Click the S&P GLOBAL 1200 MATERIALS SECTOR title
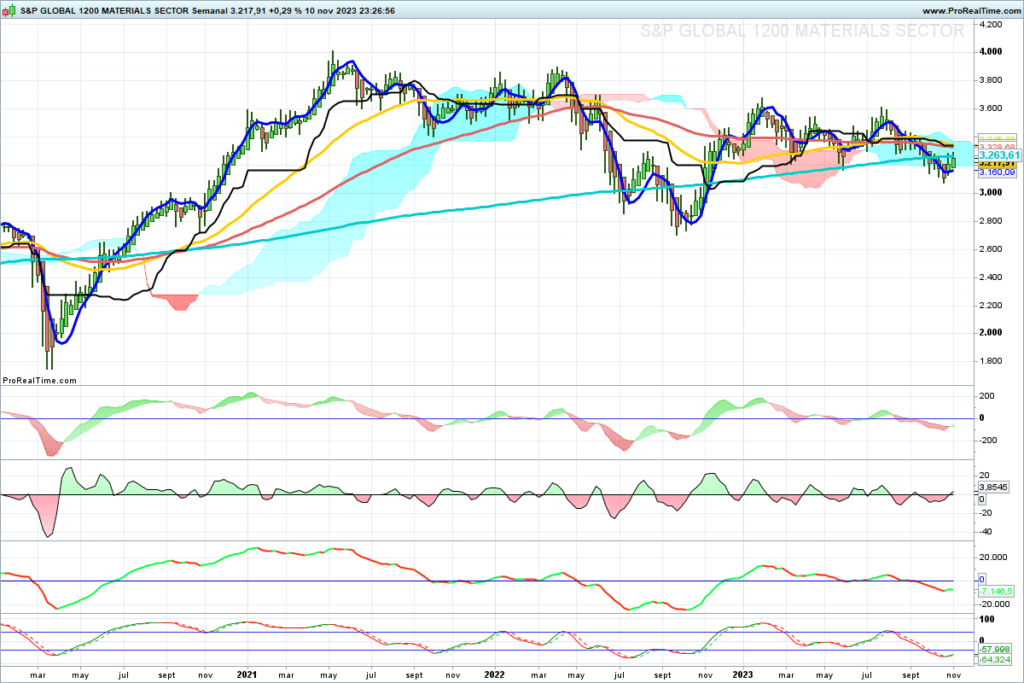 click(x=105, y=11)
